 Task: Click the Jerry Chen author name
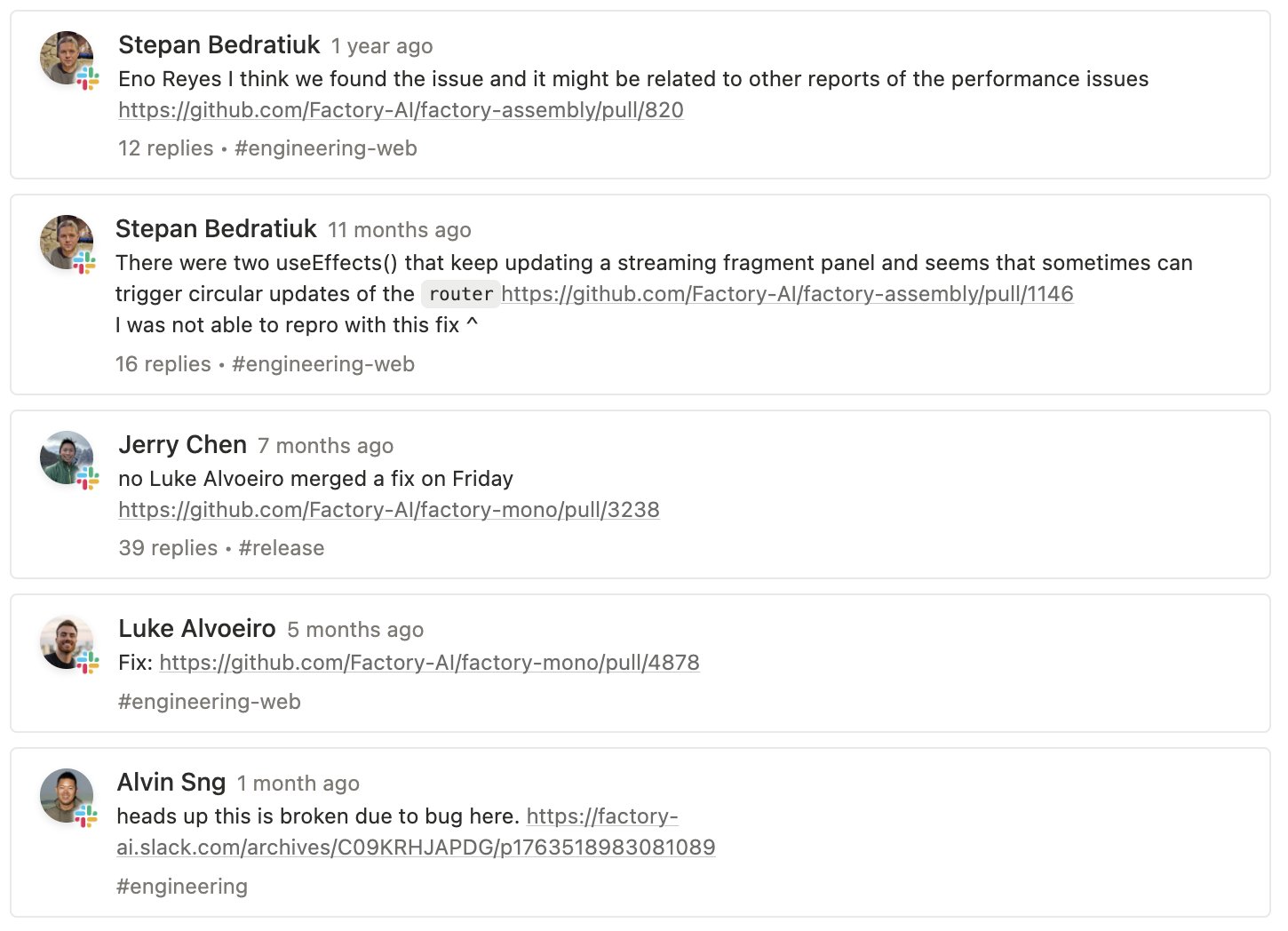(182, 444)
